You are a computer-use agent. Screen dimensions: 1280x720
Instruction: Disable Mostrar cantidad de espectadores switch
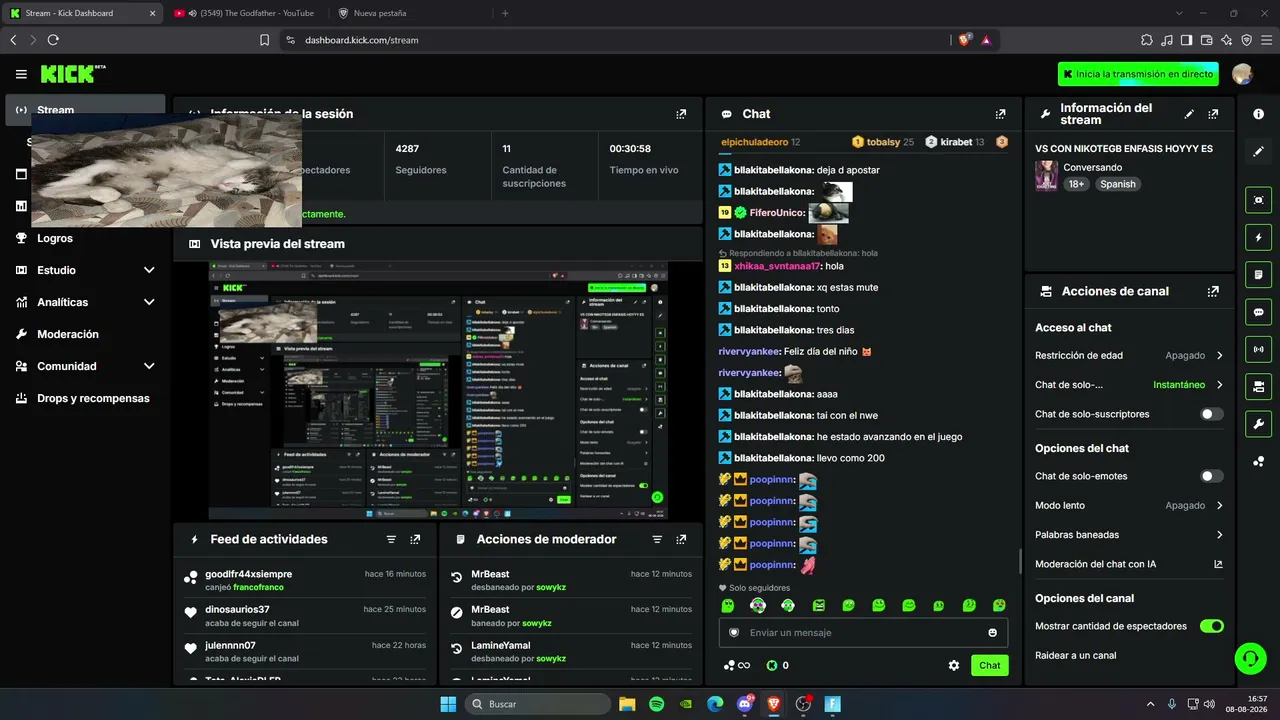pos(1212,626)
